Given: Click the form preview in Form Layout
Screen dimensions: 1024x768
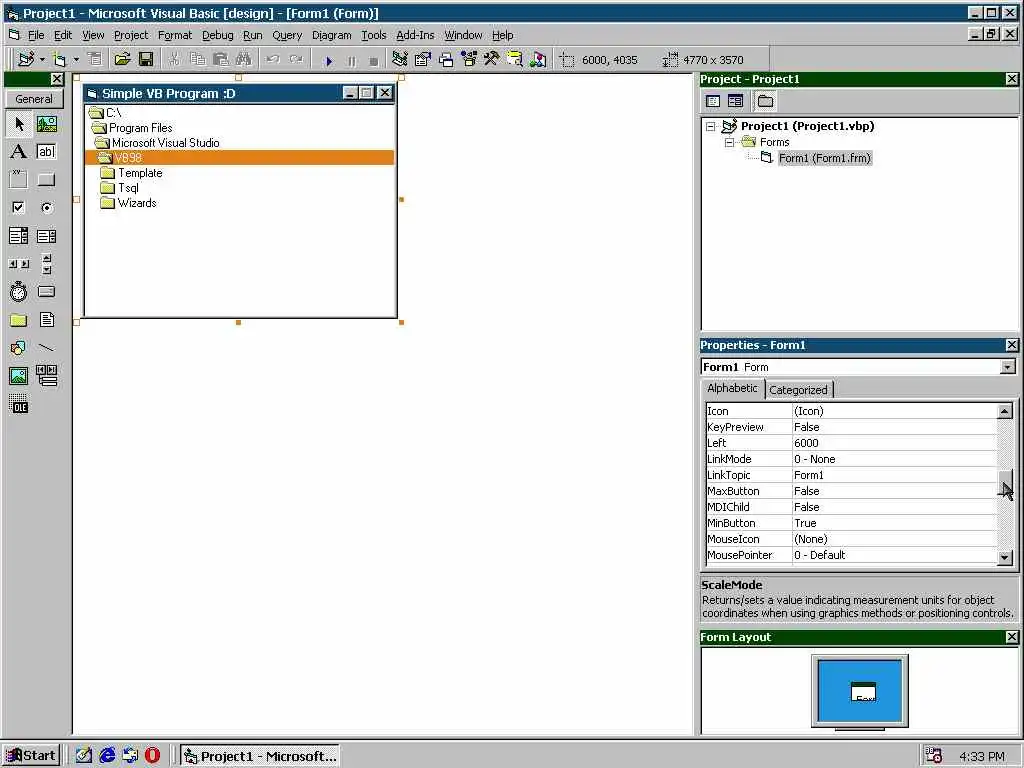Looking at the screenshot, I should (864, 692).
